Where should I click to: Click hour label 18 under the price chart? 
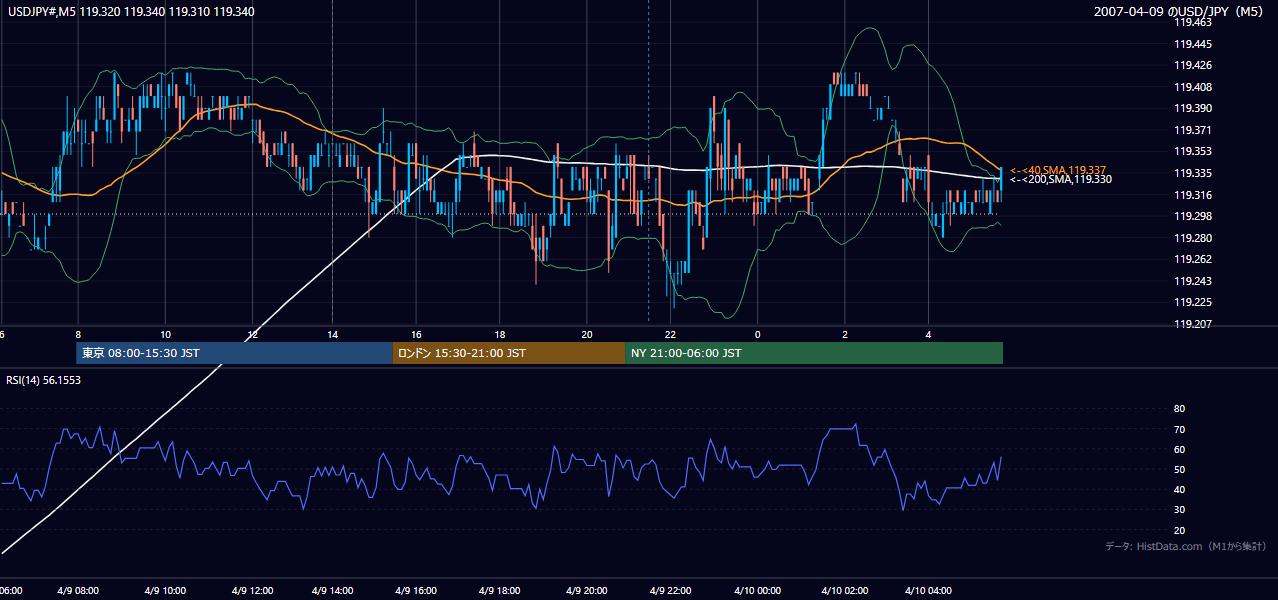pyautogui.click(x=500, y=335)
